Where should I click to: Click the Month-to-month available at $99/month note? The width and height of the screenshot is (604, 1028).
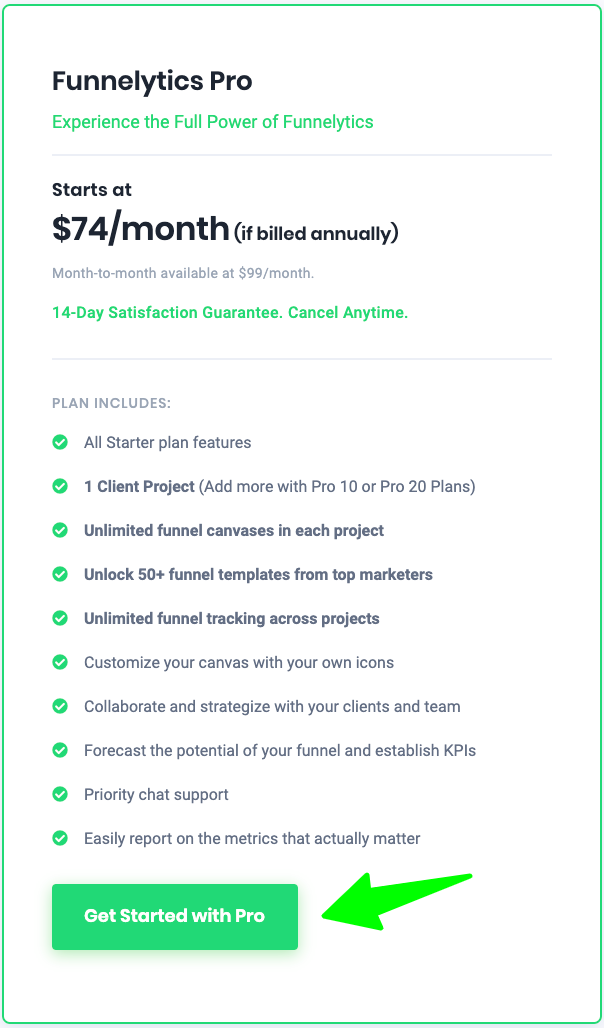[x=181, y=273]
